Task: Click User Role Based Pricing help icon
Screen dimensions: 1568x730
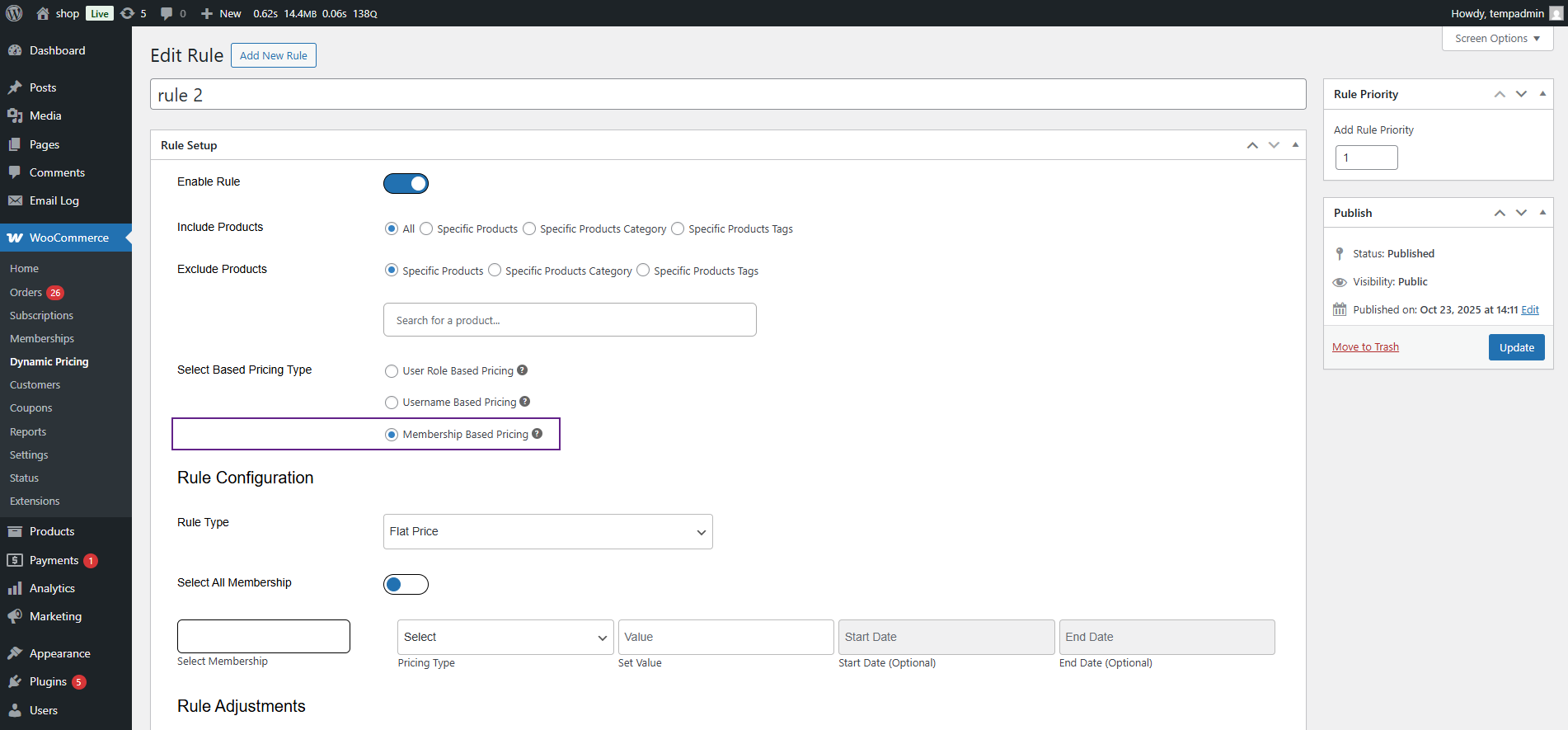Action: 522,370
